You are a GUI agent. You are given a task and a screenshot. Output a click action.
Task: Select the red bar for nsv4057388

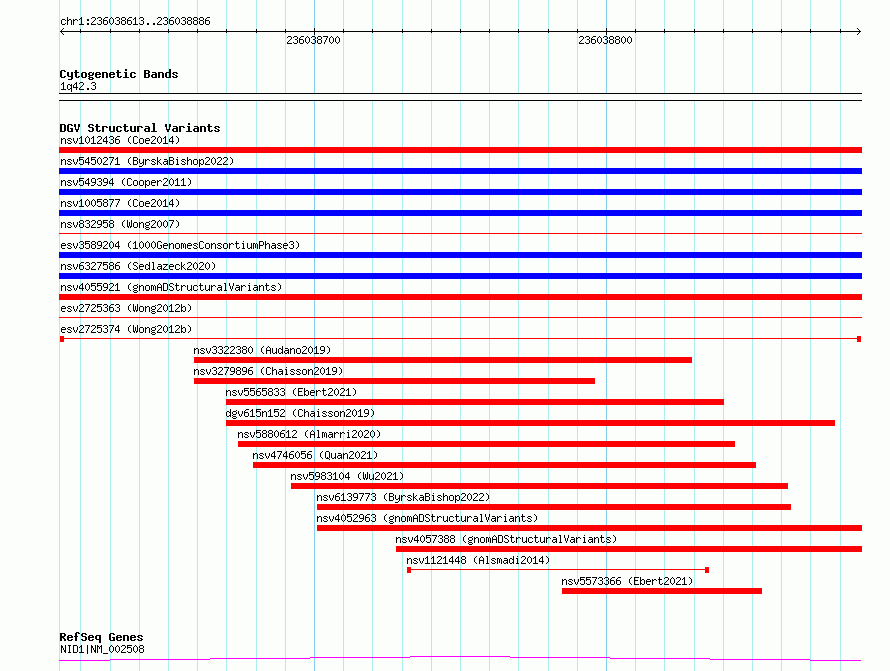coord(629,549)
